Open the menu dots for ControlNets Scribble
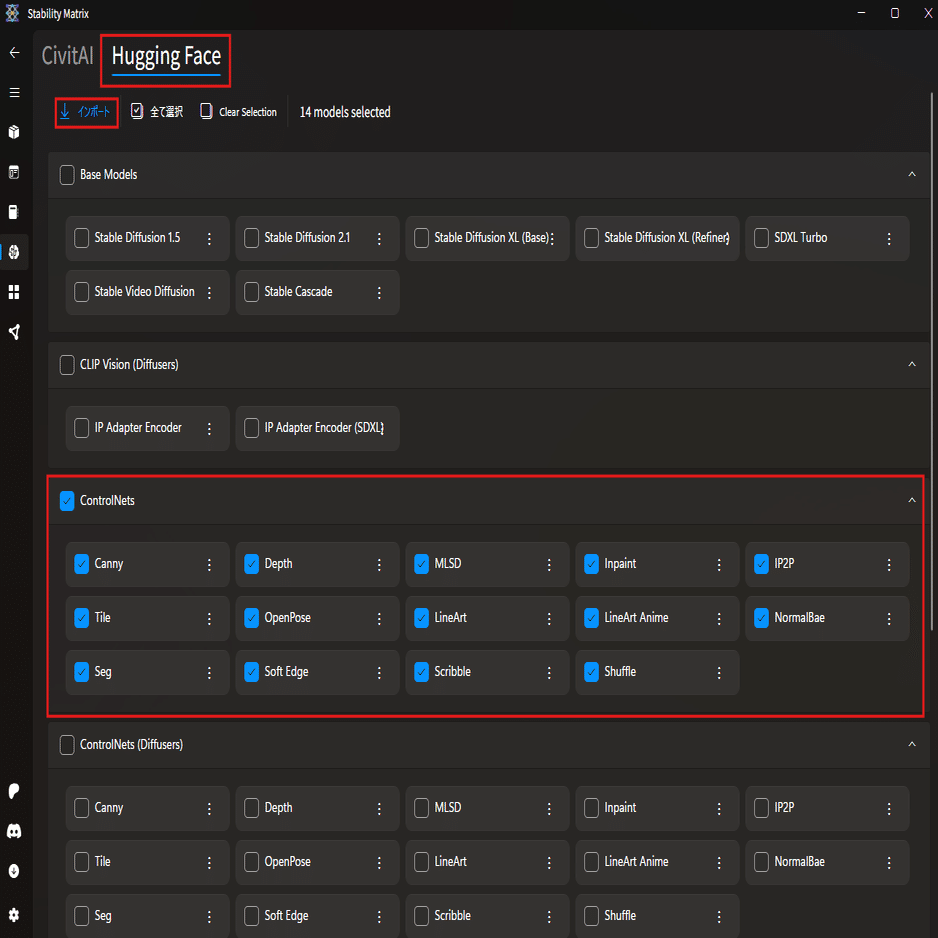 tap(549, 672)
